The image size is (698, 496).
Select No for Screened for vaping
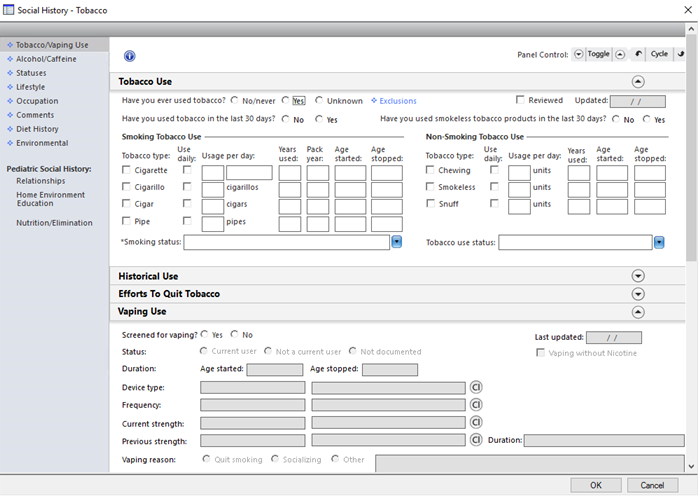point(235,334)
